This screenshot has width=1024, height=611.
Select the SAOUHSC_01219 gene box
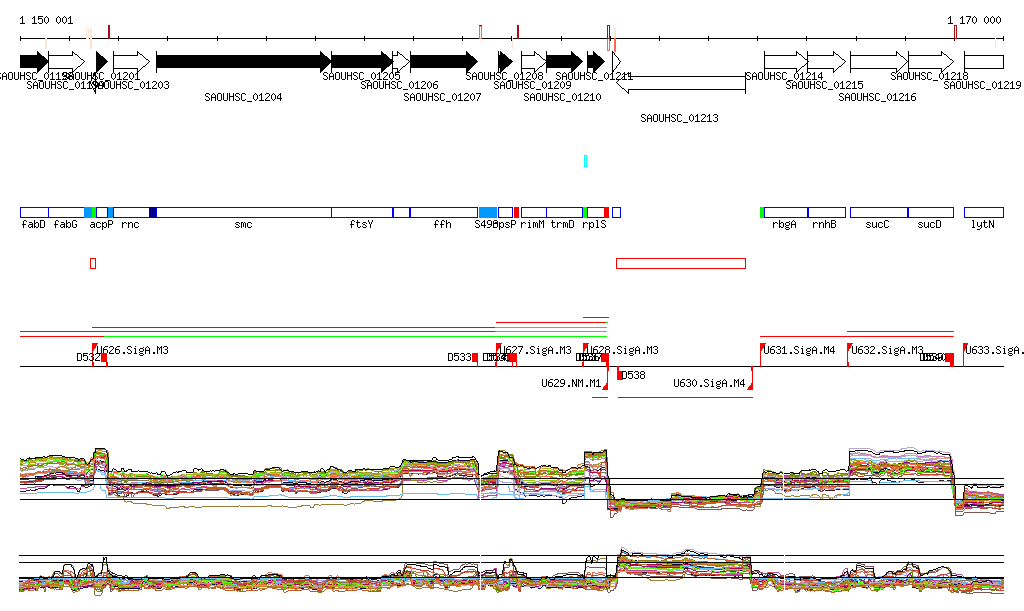(x=983, y=62)
